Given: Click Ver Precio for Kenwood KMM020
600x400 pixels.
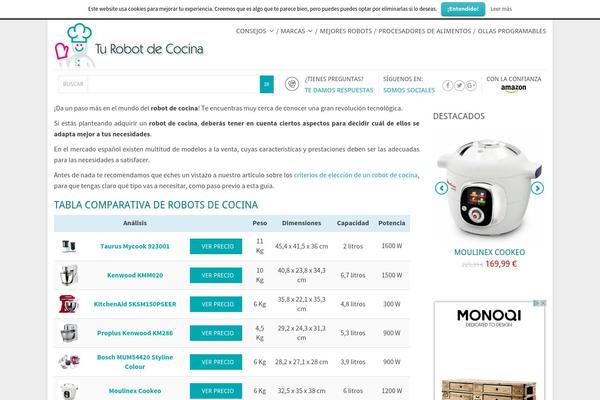Looking at the screenshot, I should click(x=216, y=275).
